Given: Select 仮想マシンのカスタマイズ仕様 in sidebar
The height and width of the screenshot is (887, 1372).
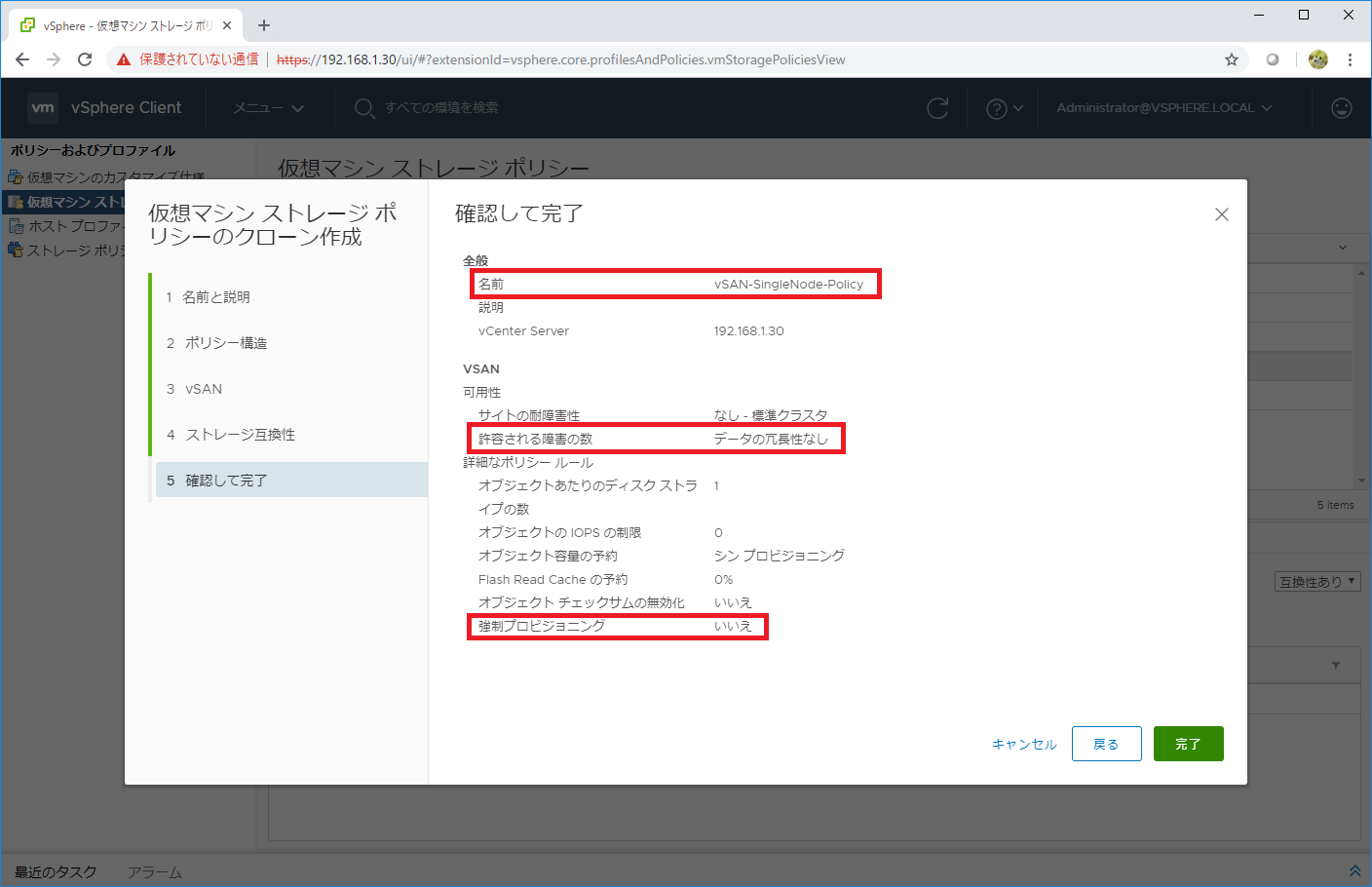Looking at the screenshot, I should click(x=115, y=177).
